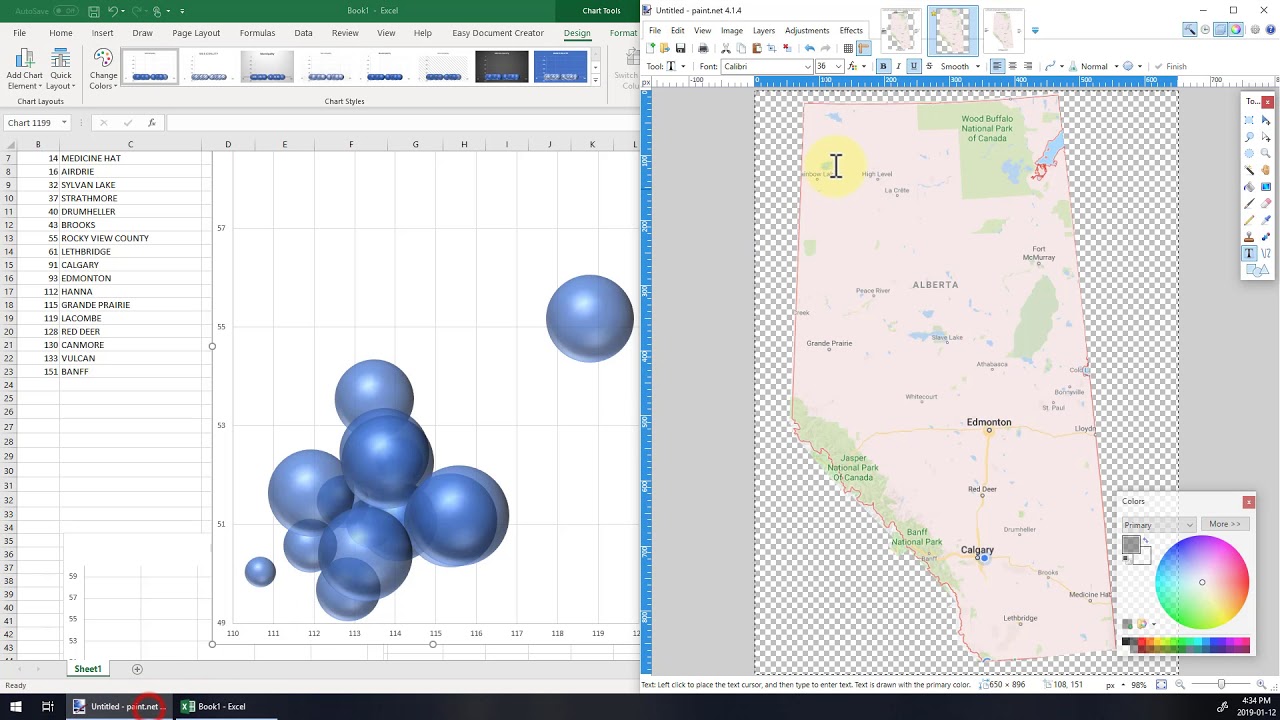
Task: Select the Color Picker eyedropper tool
Action: click(1265, 220)
